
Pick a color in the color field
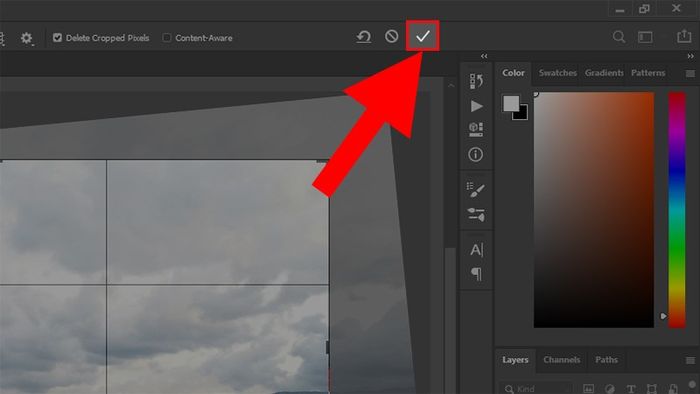click(594, 210)
